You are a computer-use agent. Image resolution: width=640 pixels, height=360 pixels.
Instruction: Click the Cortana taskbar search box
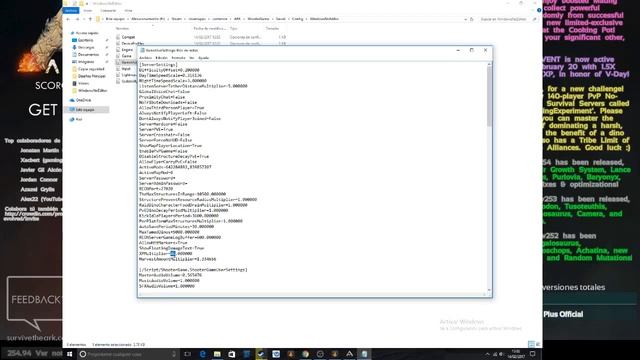point(128,354)
